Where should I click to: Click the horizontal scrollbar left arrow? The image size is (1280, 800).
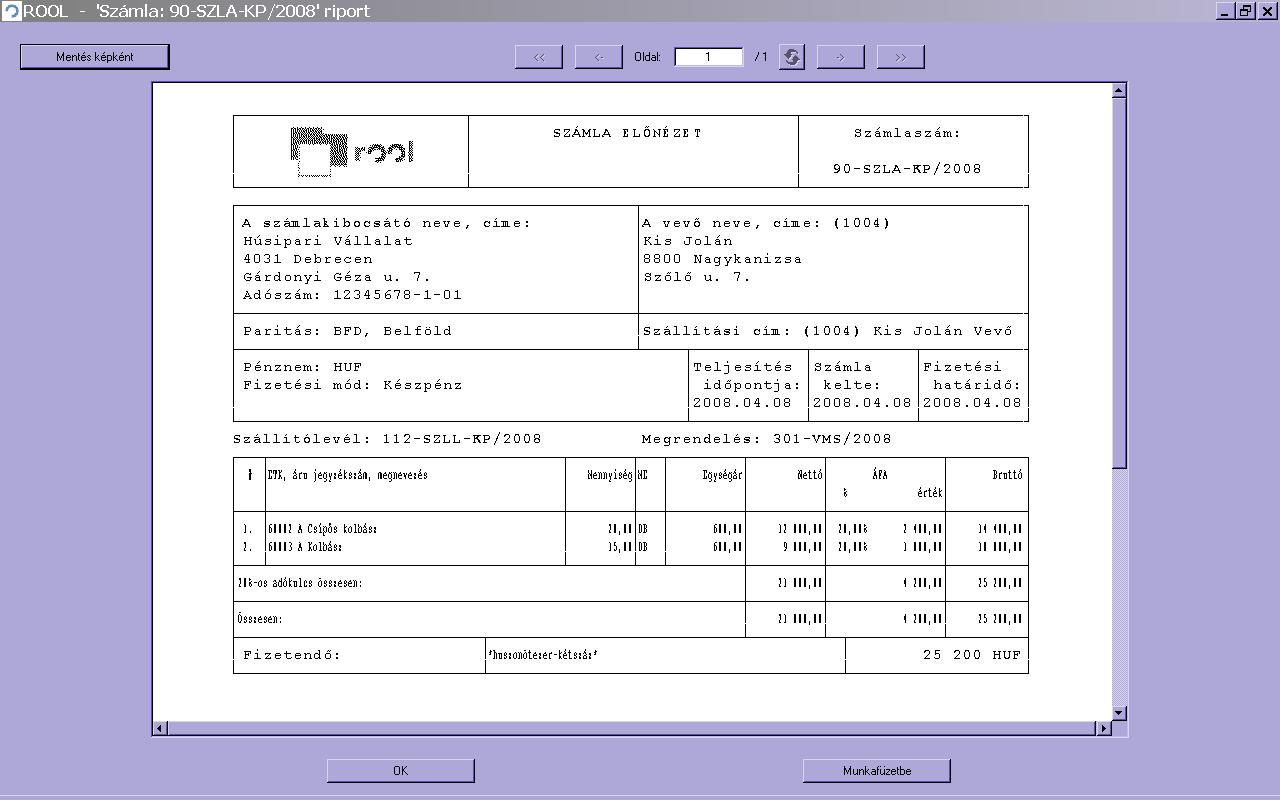tap(160, 728)
